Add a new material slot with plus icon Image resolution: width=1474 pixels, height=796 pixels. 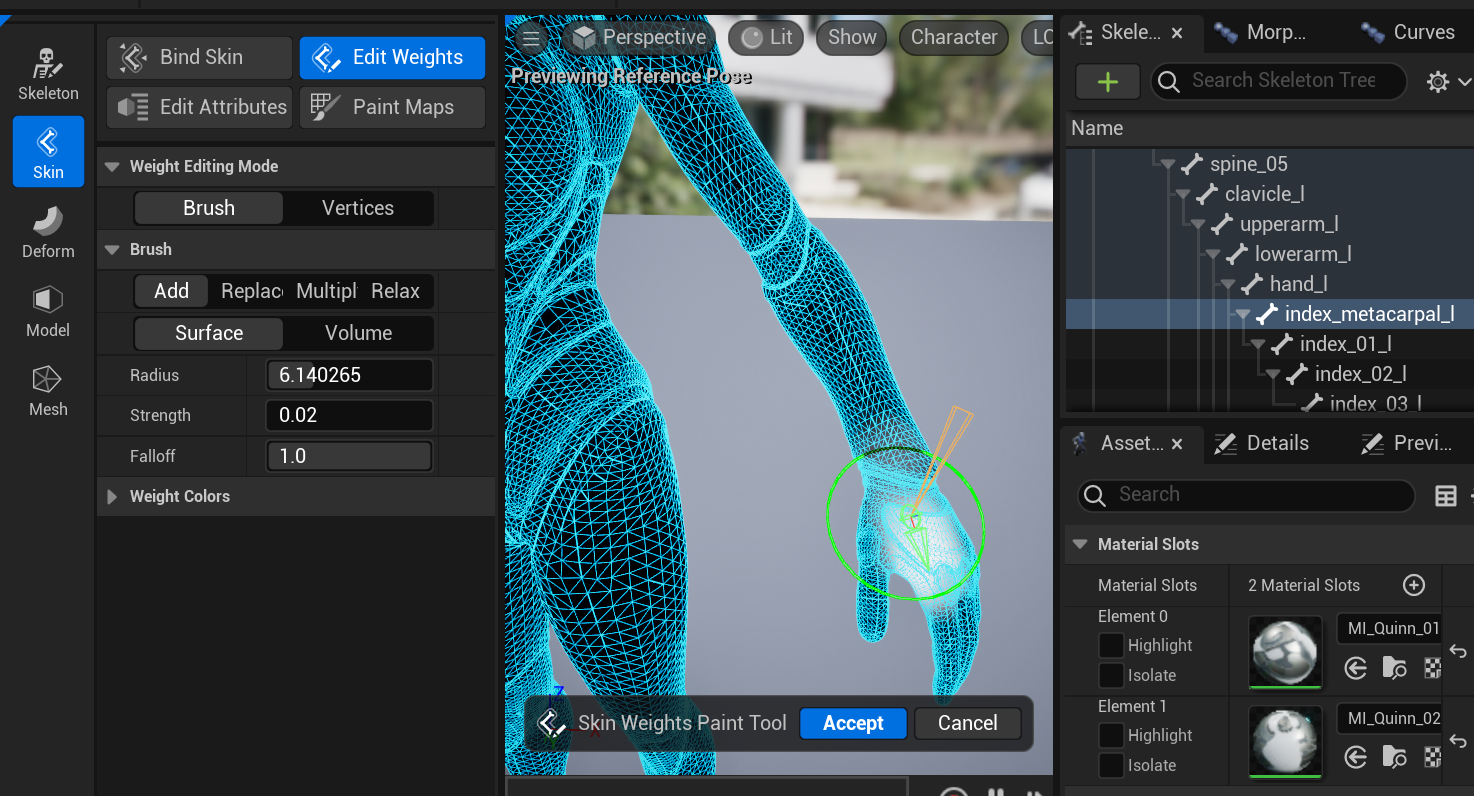(1413, 585)
